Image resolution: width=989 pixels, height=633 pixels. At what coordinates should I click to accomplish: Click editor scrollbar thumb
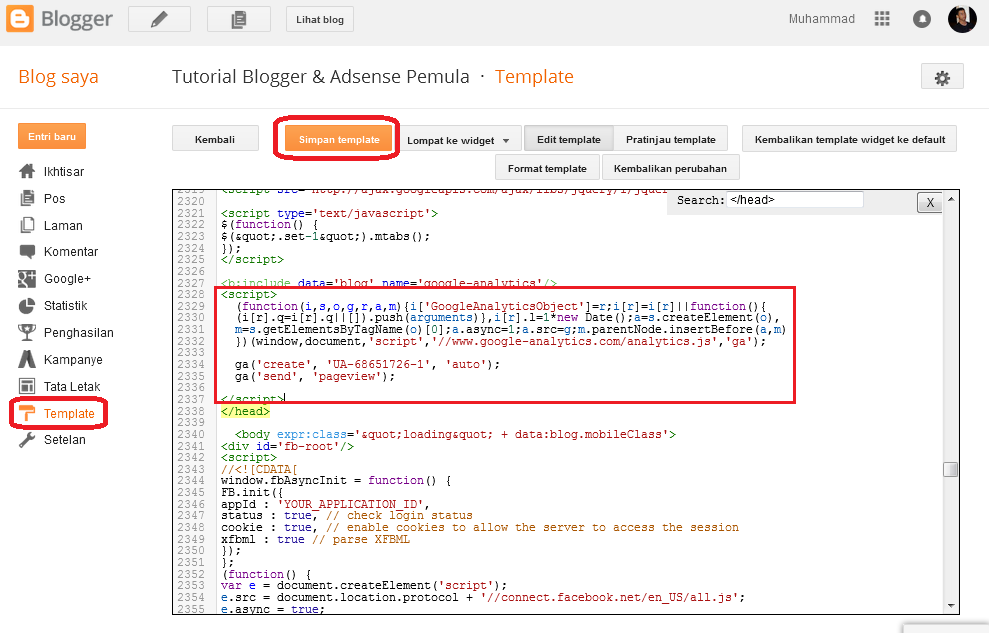[x=951, y=470]
